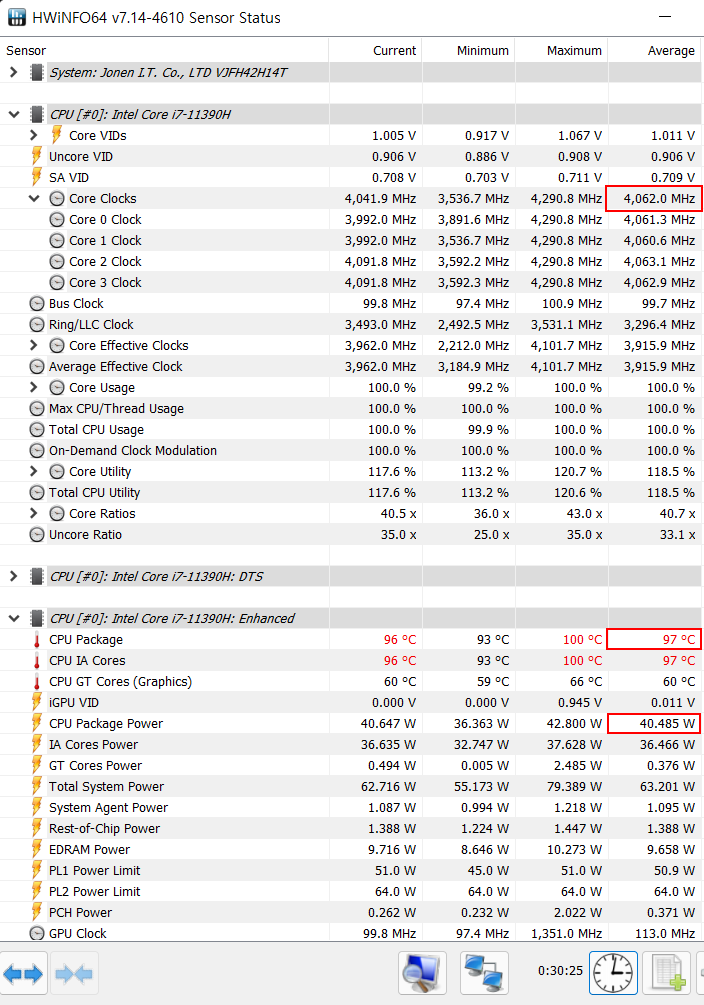Select the IA Cores Power row
The width and height of the screenshot is (704, 1005).
point(351,745)
